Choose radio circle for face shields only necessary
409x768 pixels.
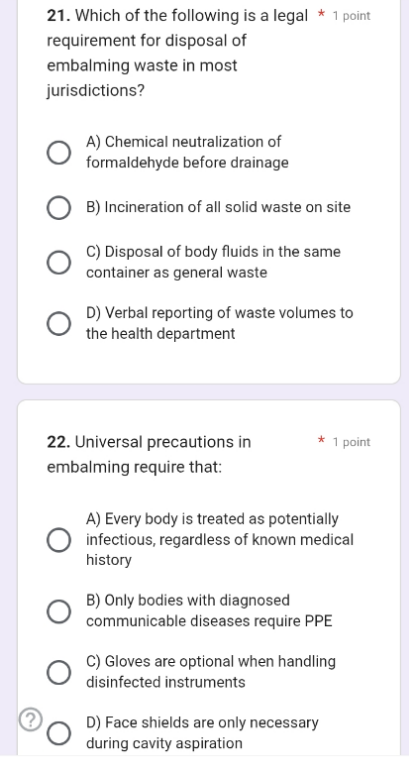pos(59,733)
